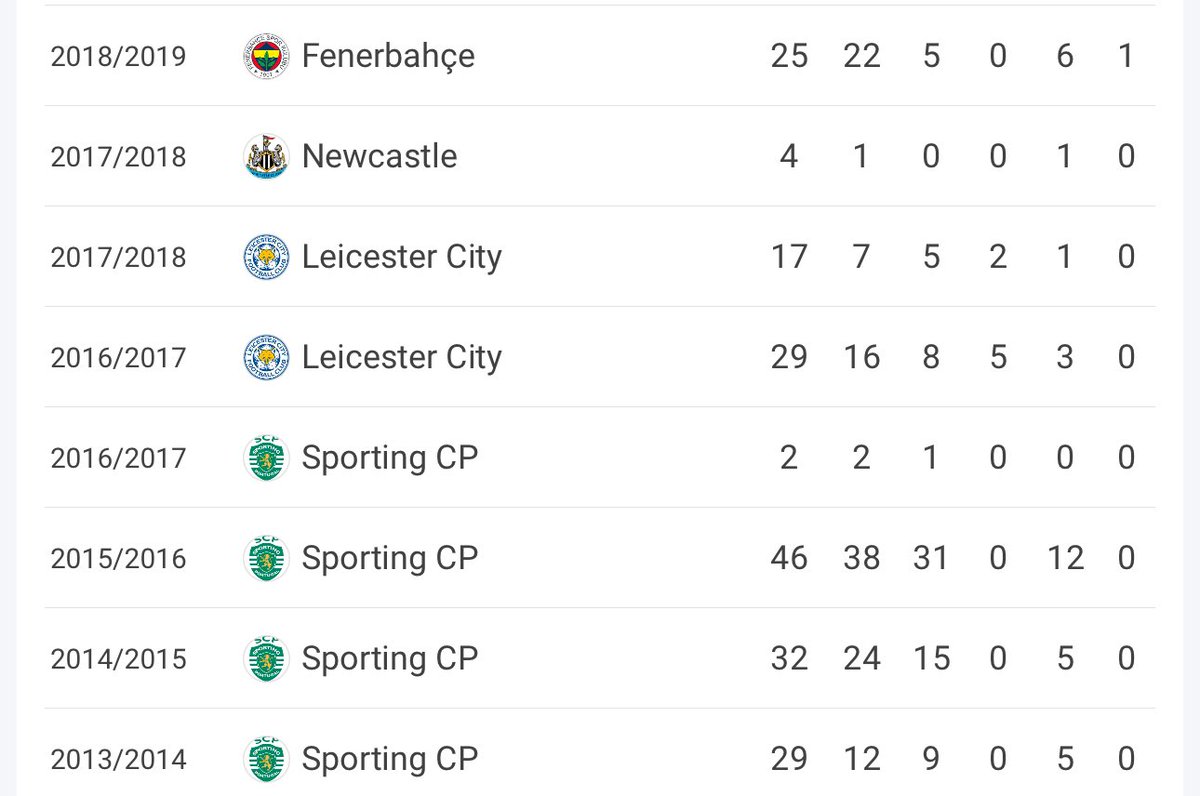The image size is (1200, 796).
Task: Select Sporting CP name in 2015/2016 row
Action: click(x=390, y=559)
